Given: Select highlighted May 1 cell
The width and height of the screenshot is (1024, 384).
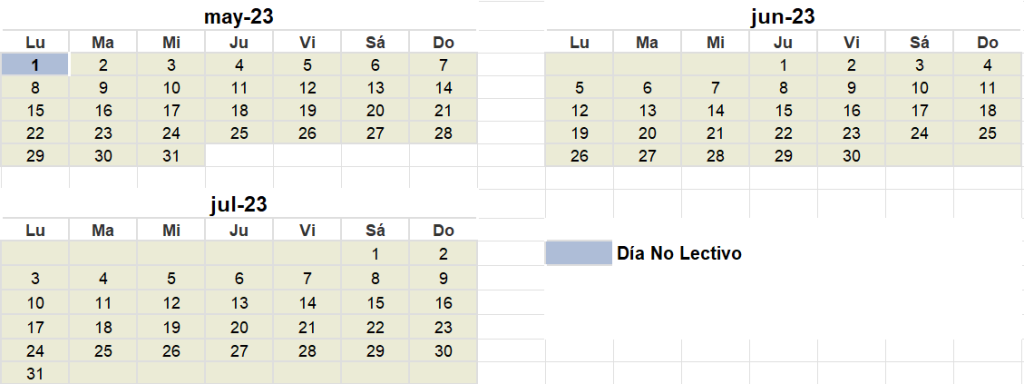Looking at the screenshot, I should (x=35, y=65).
